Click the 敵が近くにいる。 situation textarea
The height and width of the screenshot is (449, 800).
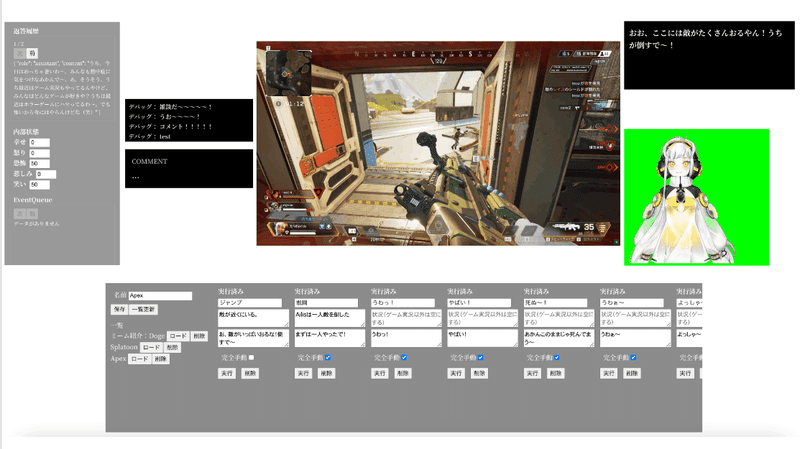tap(253, 318)
